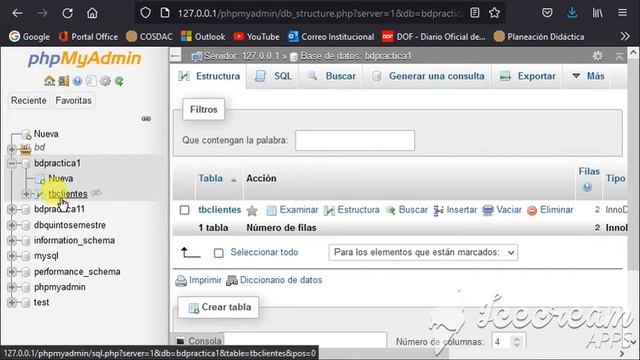This screenshot has height=360, width=640.
Task: Open the SQL tab
Action: click(273, 76)
